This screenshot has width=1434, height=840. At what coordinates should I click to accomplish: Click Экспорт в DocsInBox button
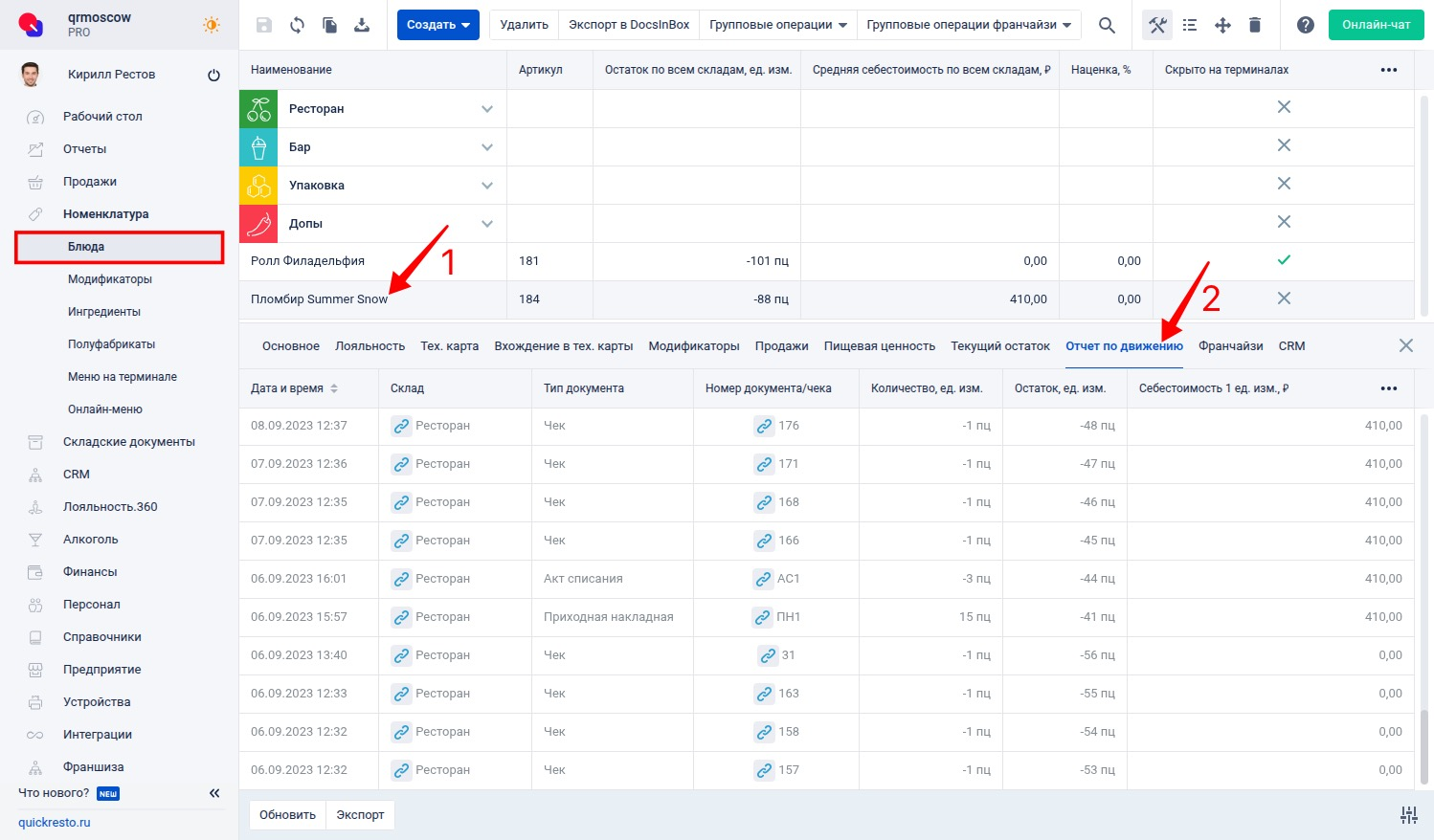(x=629, y=25)
